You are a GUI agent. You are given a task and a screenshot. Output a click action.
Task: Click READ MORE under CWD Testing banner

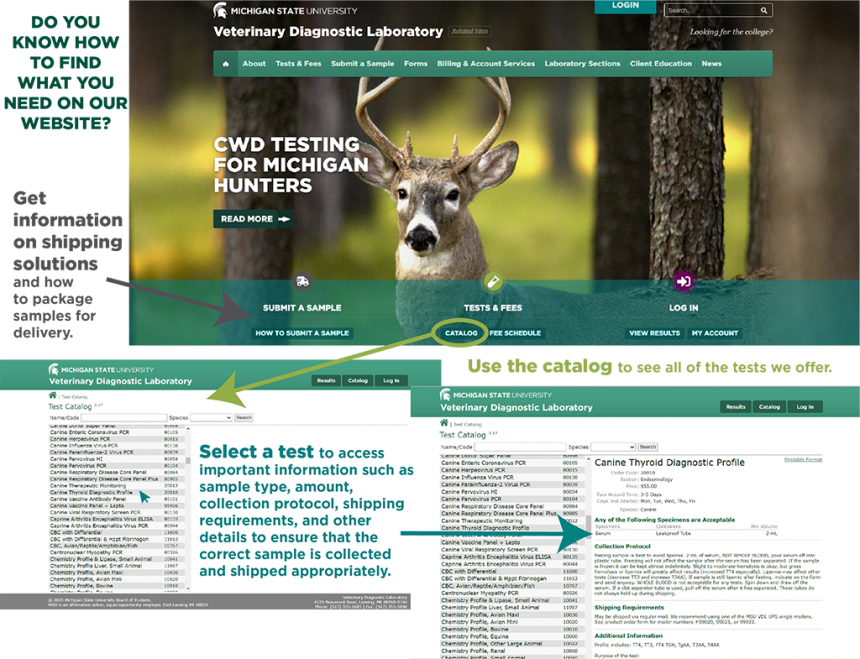[253, 219]
